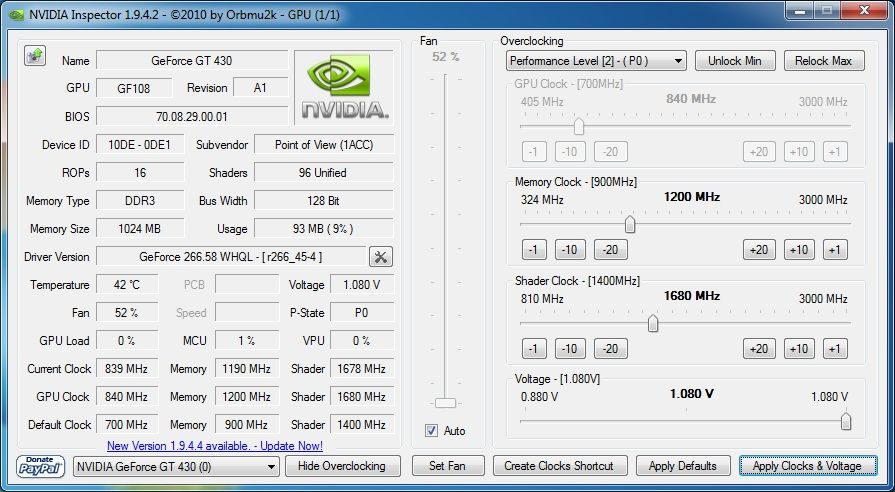Decrease Shader Clock with -10 button
The width and height of the screenshot is (895, 492).
coord(570,349)
